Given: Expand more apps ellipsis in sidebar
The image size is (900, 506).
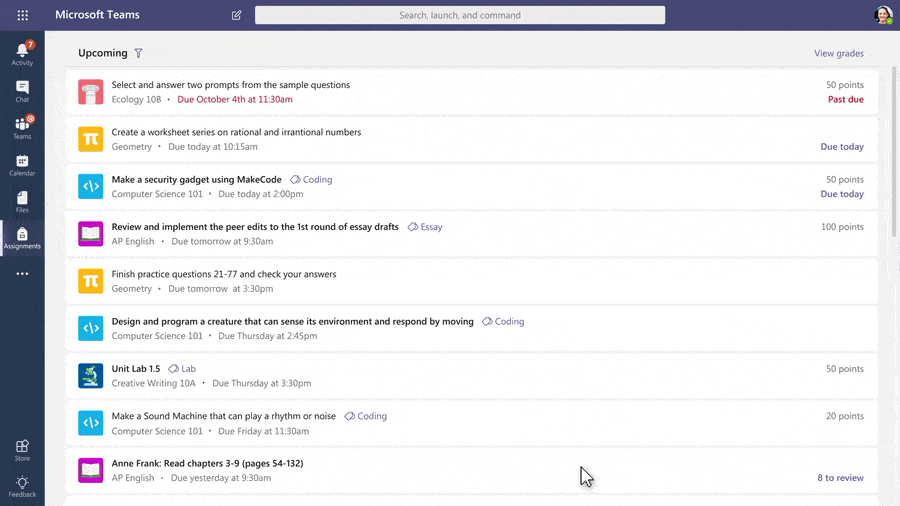Looking at the screenshot, I should pyautogui.click(x=22, y=274).
